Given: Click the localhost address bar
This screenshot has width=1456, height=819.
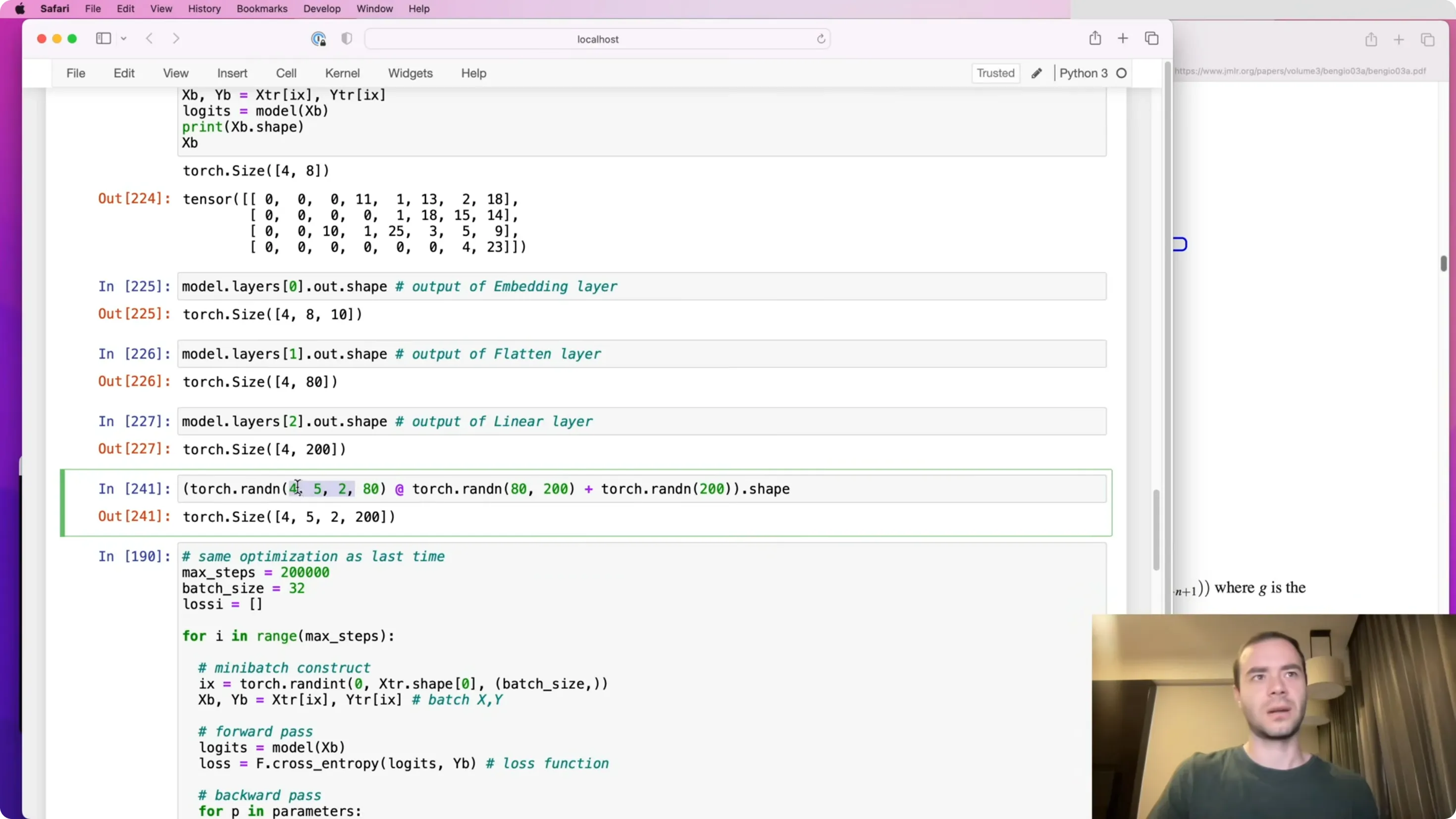Looking at the screenshot, I should click(597, 39).
